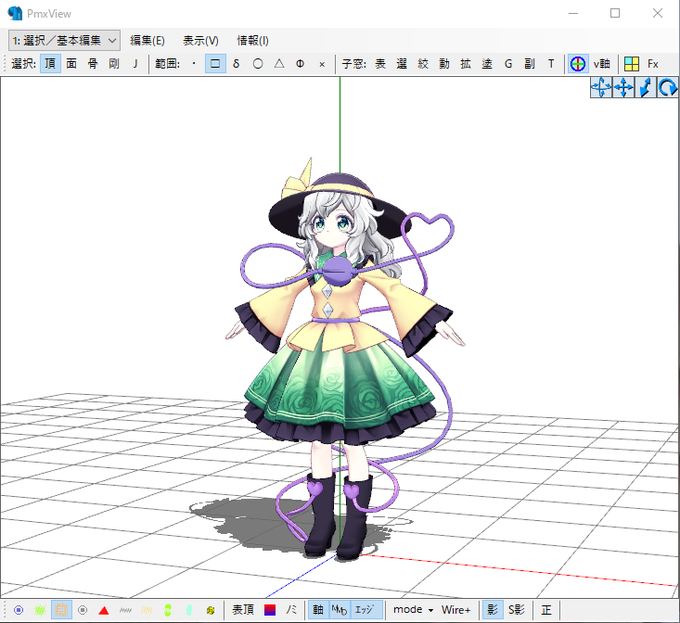Toggle vertex selection 頂
Screen dimensions: 680x623
click(x=50, y=64)
